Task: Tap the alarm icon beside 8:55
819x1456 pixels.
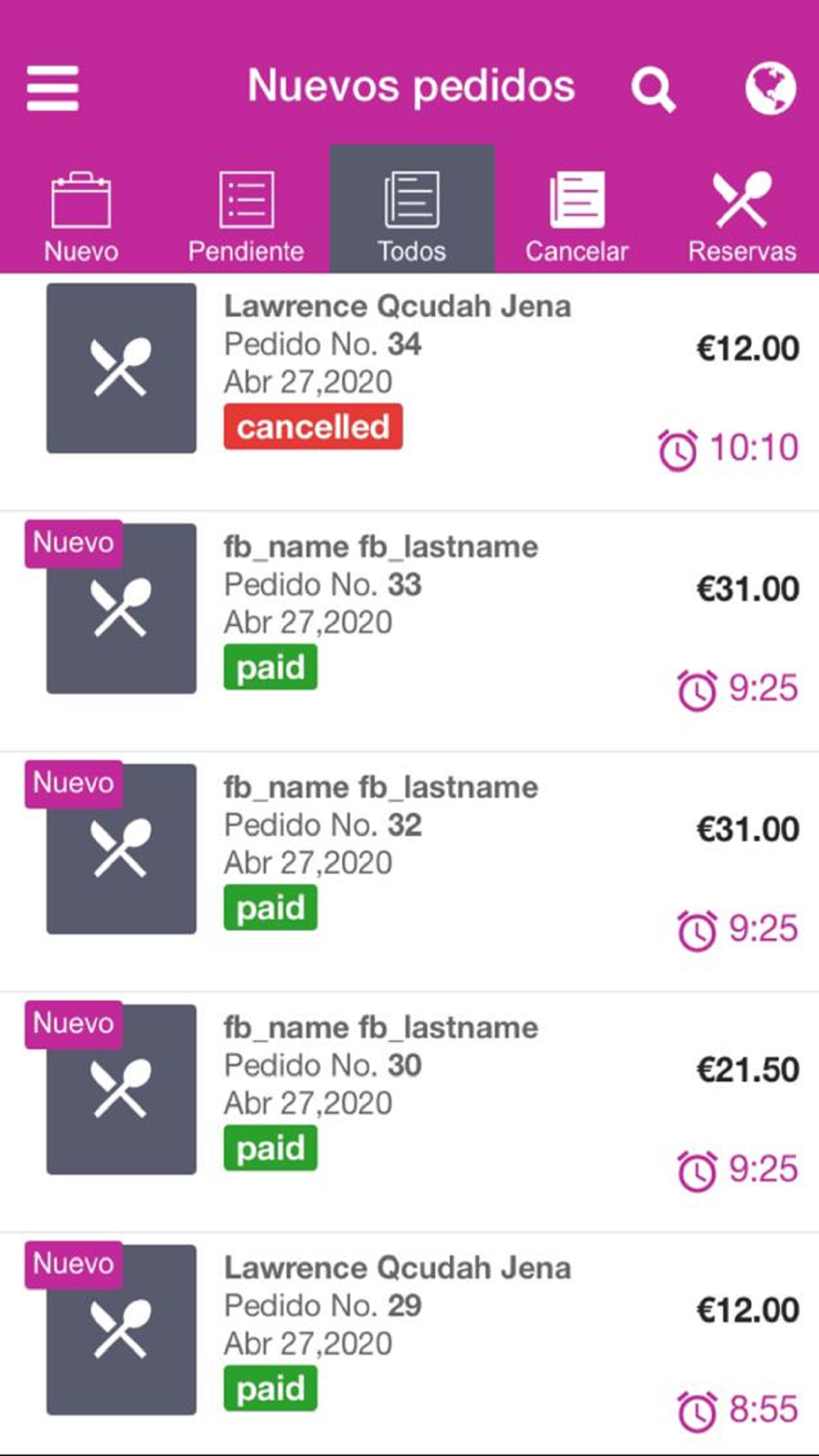Action: tap(697, 1411)
